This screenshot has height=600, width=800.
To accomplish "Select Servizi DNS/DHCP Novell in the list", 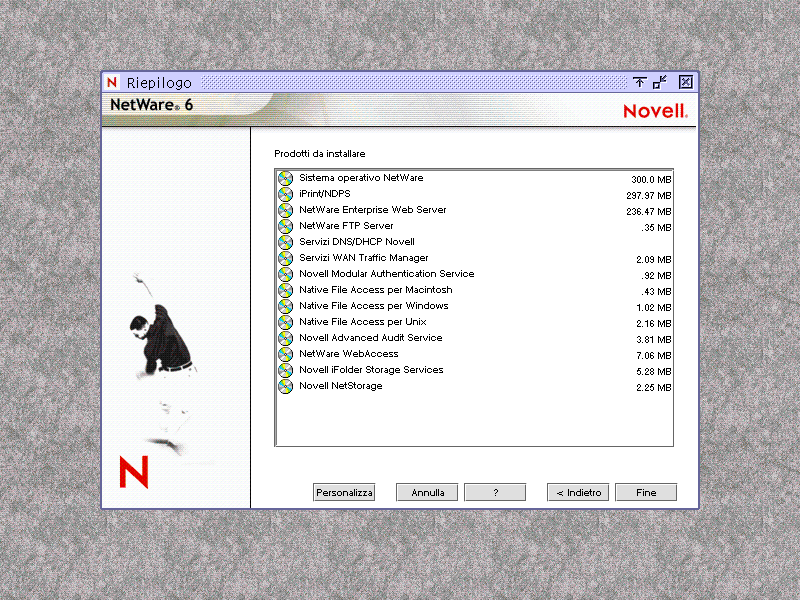I will tap(357, 242).
